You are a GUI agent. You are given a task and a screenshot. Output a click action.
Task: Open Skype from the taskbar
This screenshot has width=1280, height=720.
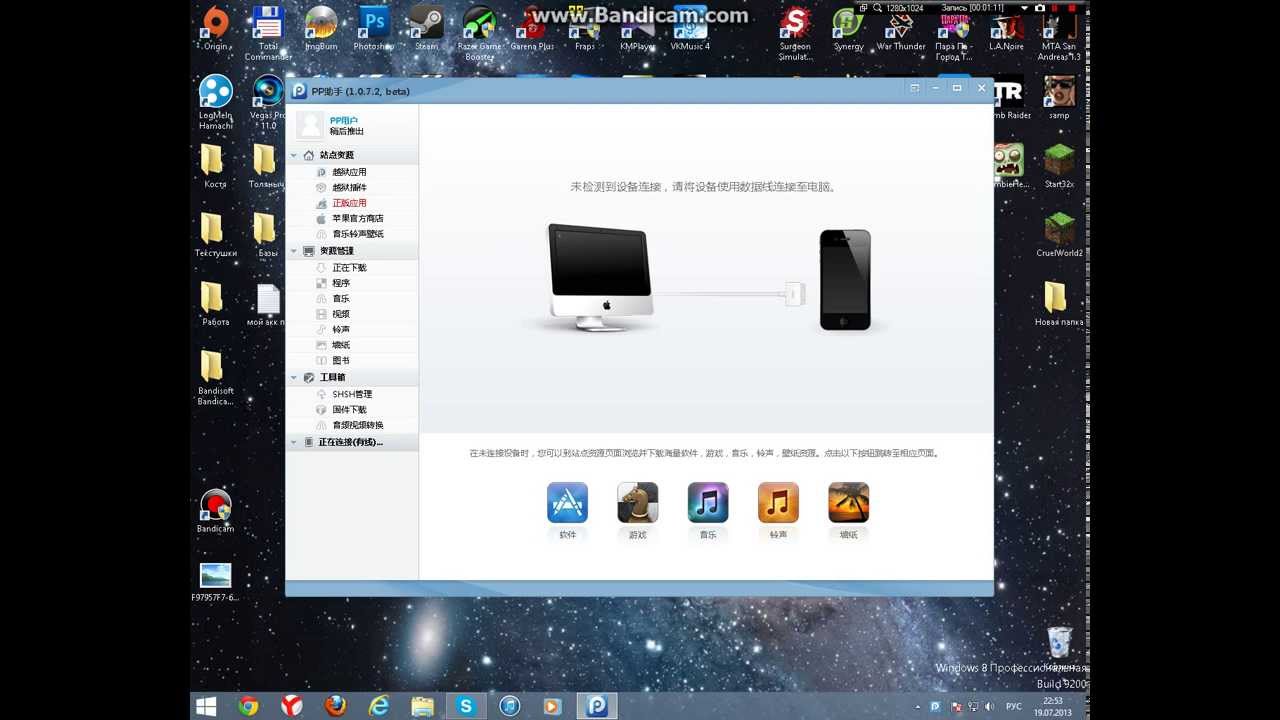465,706
